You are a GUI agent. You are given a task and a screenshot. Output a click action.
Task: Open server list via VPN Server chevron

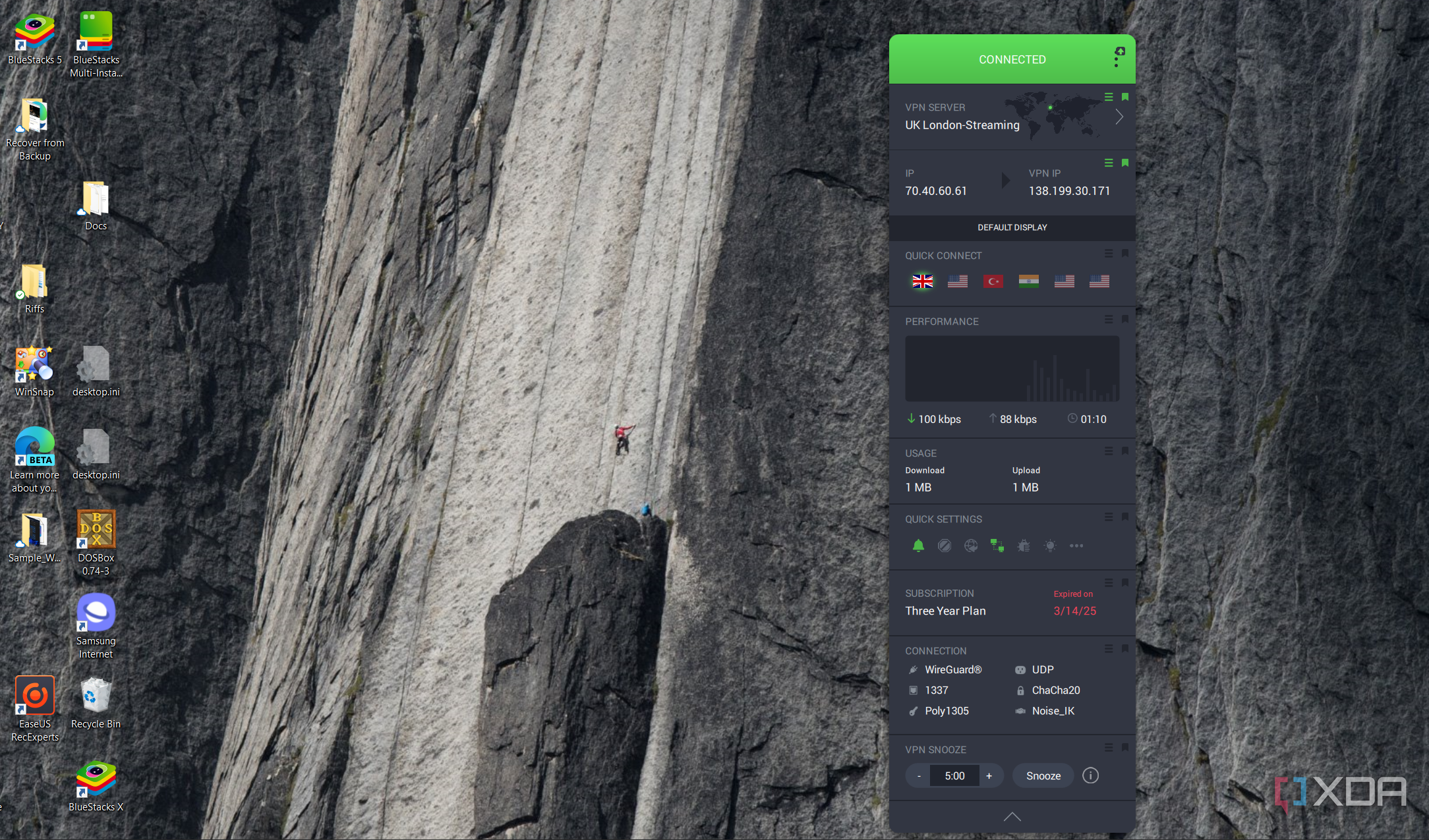(1119, 117)
